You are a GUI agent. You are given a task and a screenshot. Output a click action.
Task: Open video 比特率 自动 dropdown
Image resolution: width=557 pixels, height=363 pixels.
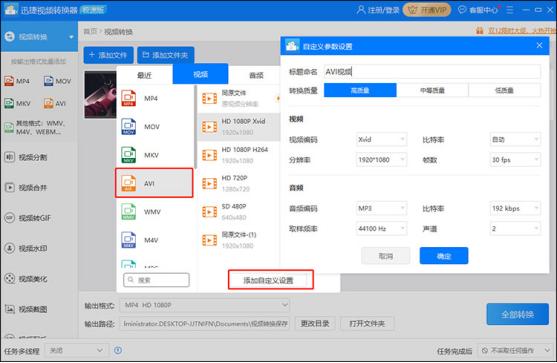click(x=515, y=140)
